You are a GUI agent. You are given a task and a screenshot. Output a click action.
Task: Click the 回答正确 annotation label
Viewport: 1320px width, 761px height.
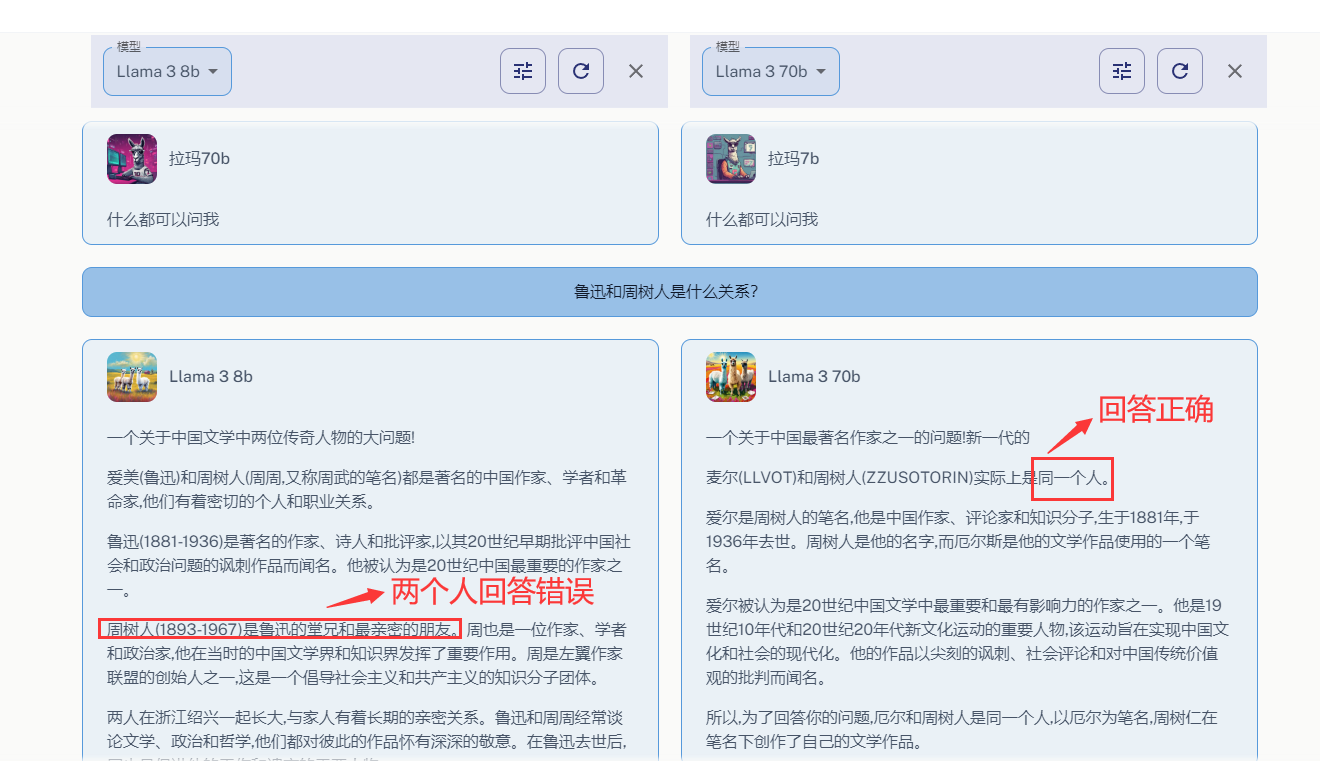coord(1155,410)
